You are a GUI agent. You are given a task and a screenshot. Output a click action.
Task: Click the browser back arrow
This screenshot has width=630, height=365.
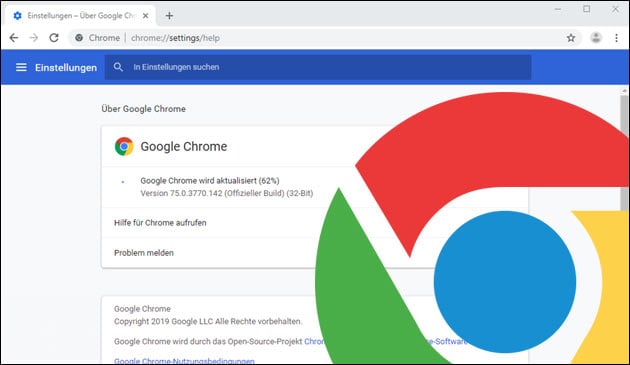(x=14, y=38)
